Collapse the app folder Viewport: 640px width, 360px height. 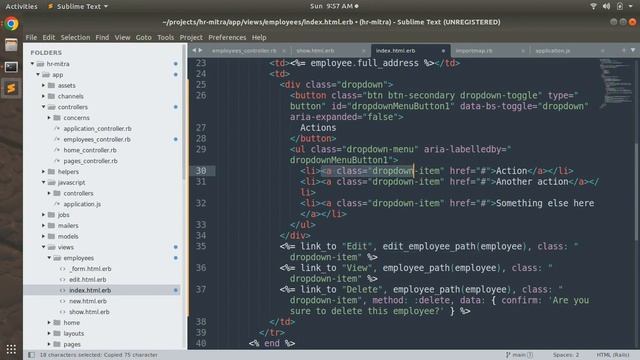pos(38,75)
